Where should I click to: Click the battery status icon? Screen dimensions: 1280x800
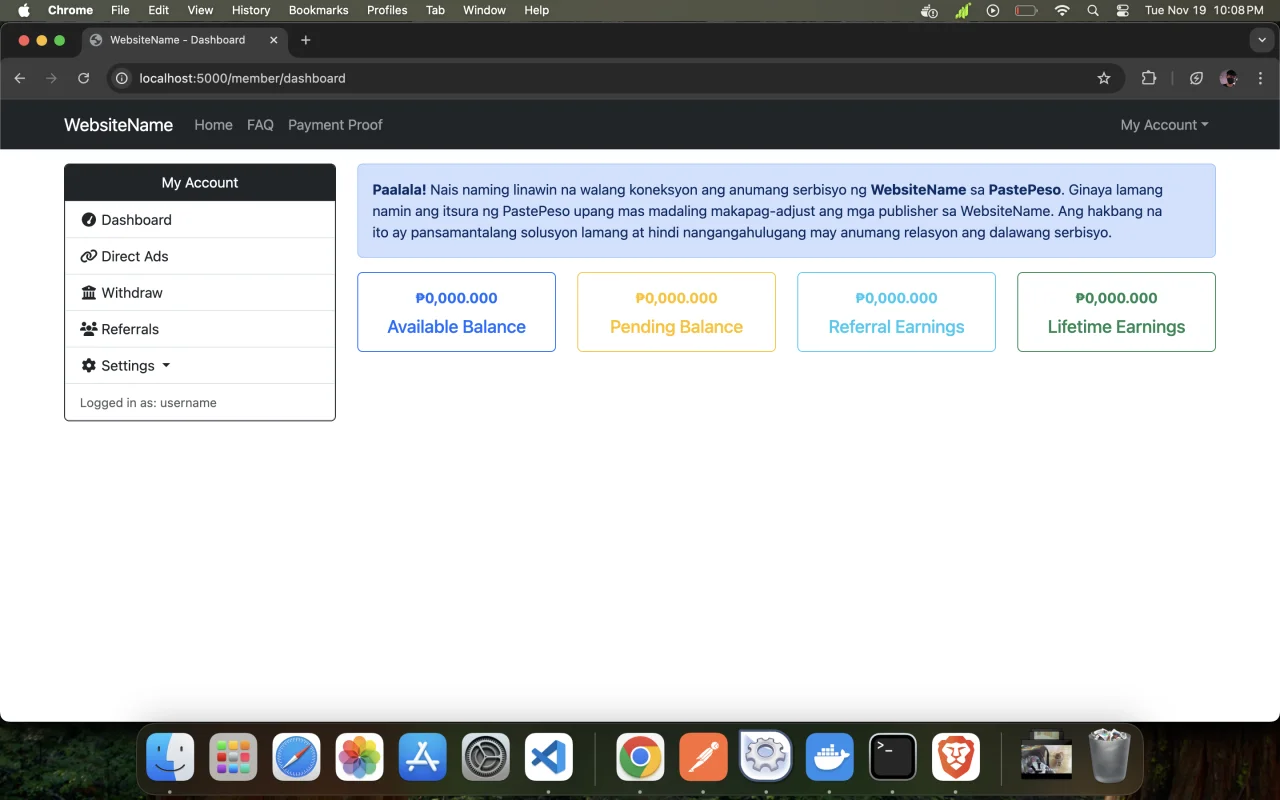(1026, 10)
